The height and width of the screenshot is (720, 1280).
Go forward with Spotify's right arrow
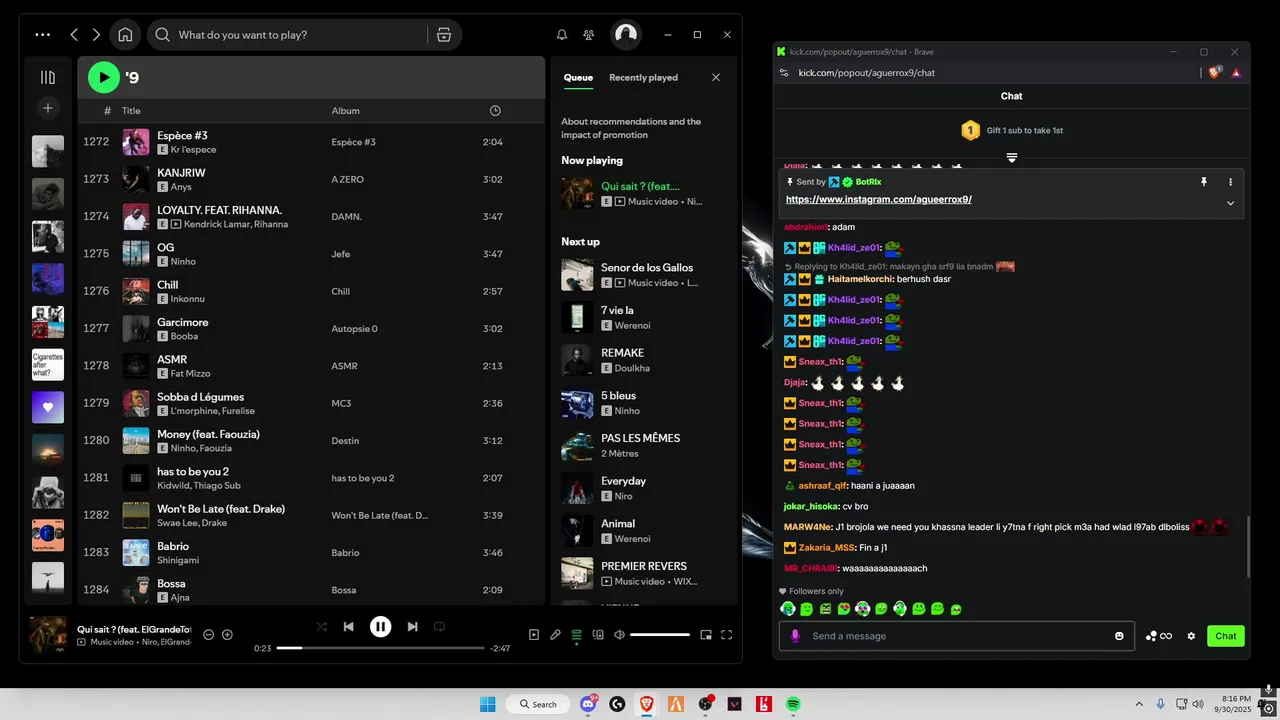coord(96,34)
